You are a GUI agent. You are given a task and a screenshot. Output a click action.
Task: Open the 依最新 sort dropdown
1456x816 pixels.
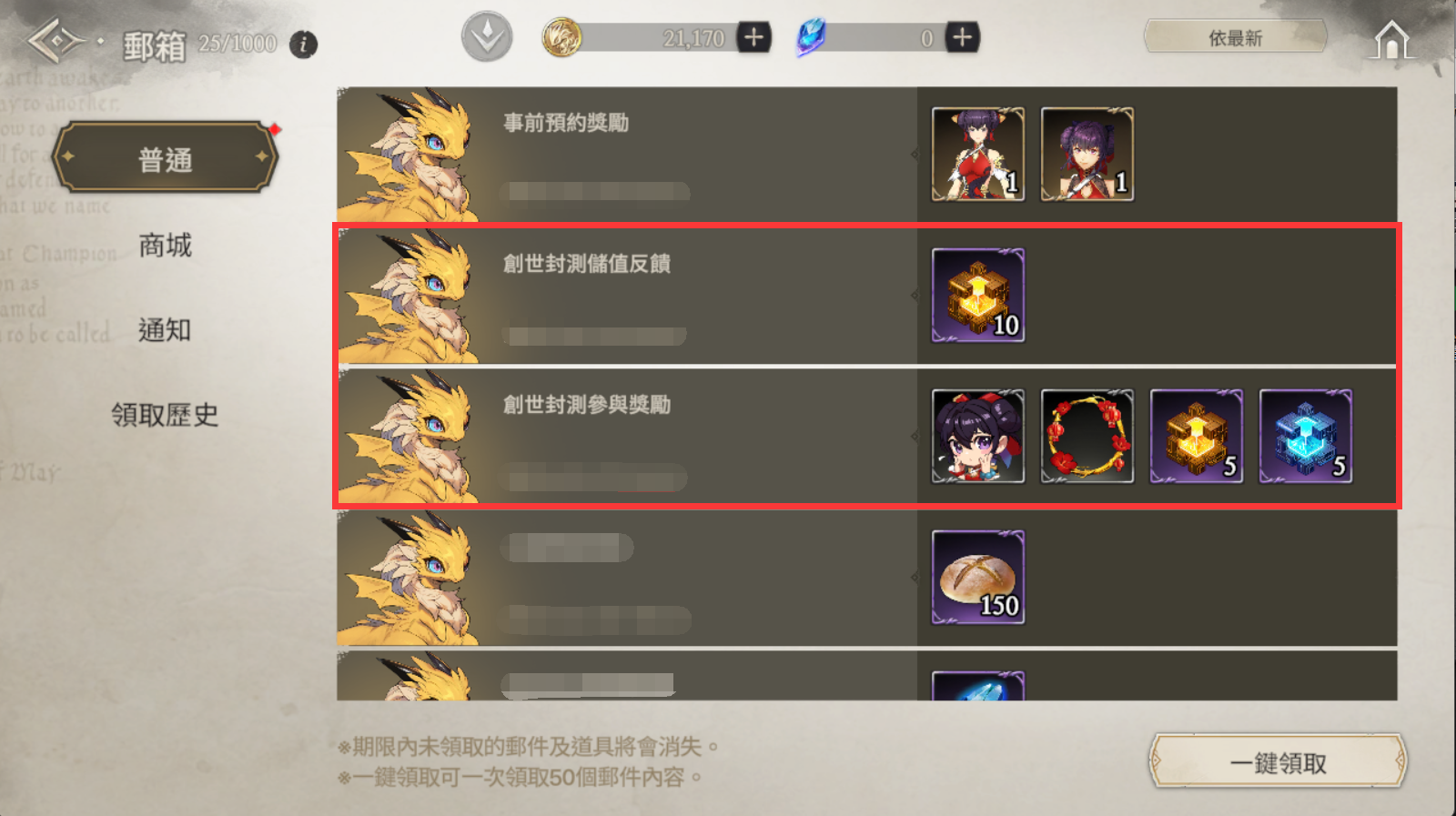tap(1235, 38)
